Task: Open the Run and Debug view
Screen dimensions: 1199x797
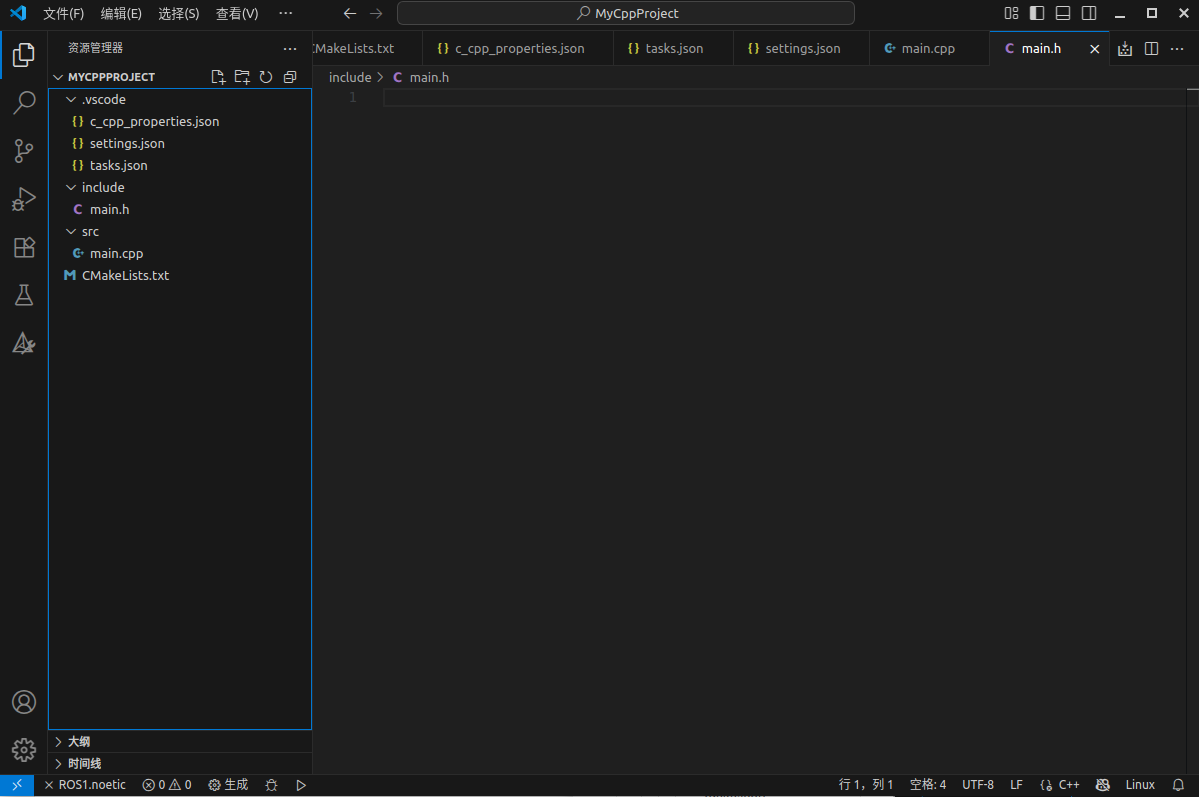Action: tap(24, 199)
